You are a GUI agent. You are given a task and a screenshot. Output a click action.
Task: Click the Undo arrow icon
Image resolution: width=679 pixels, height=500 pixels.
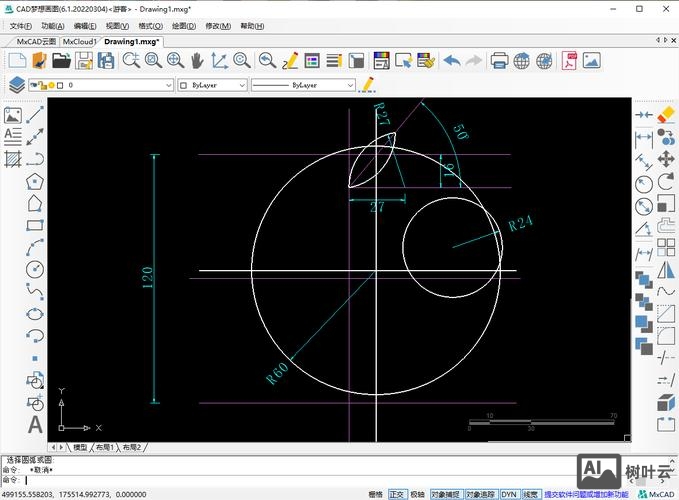click(452, 61)
